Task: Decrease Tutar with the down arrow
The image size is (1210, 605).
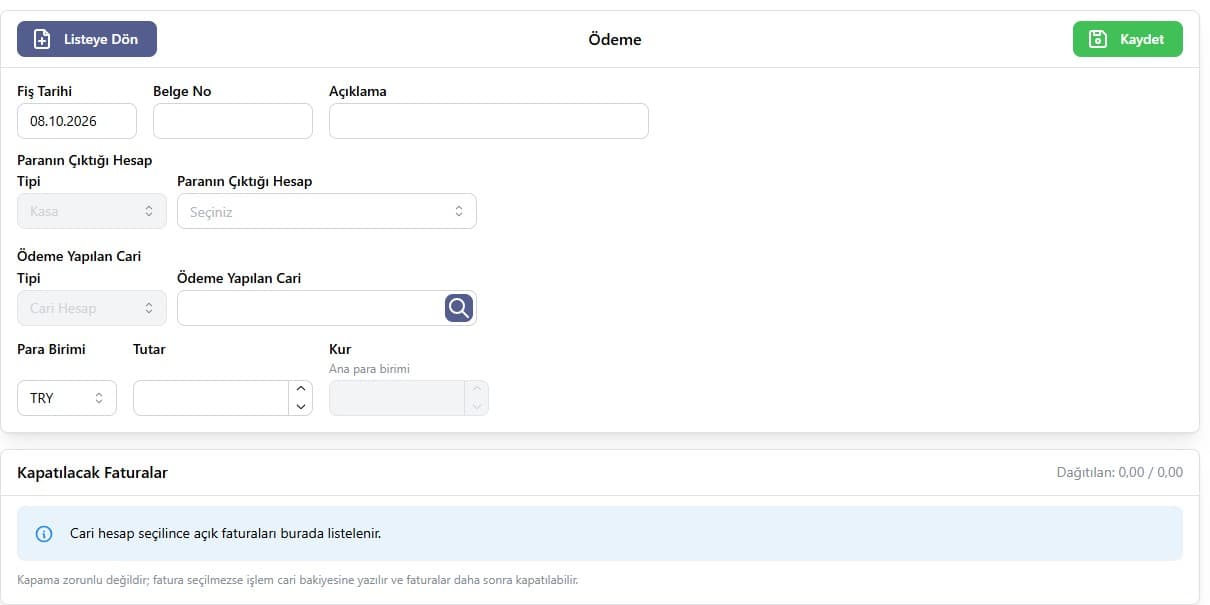Action: pos(301,407)
